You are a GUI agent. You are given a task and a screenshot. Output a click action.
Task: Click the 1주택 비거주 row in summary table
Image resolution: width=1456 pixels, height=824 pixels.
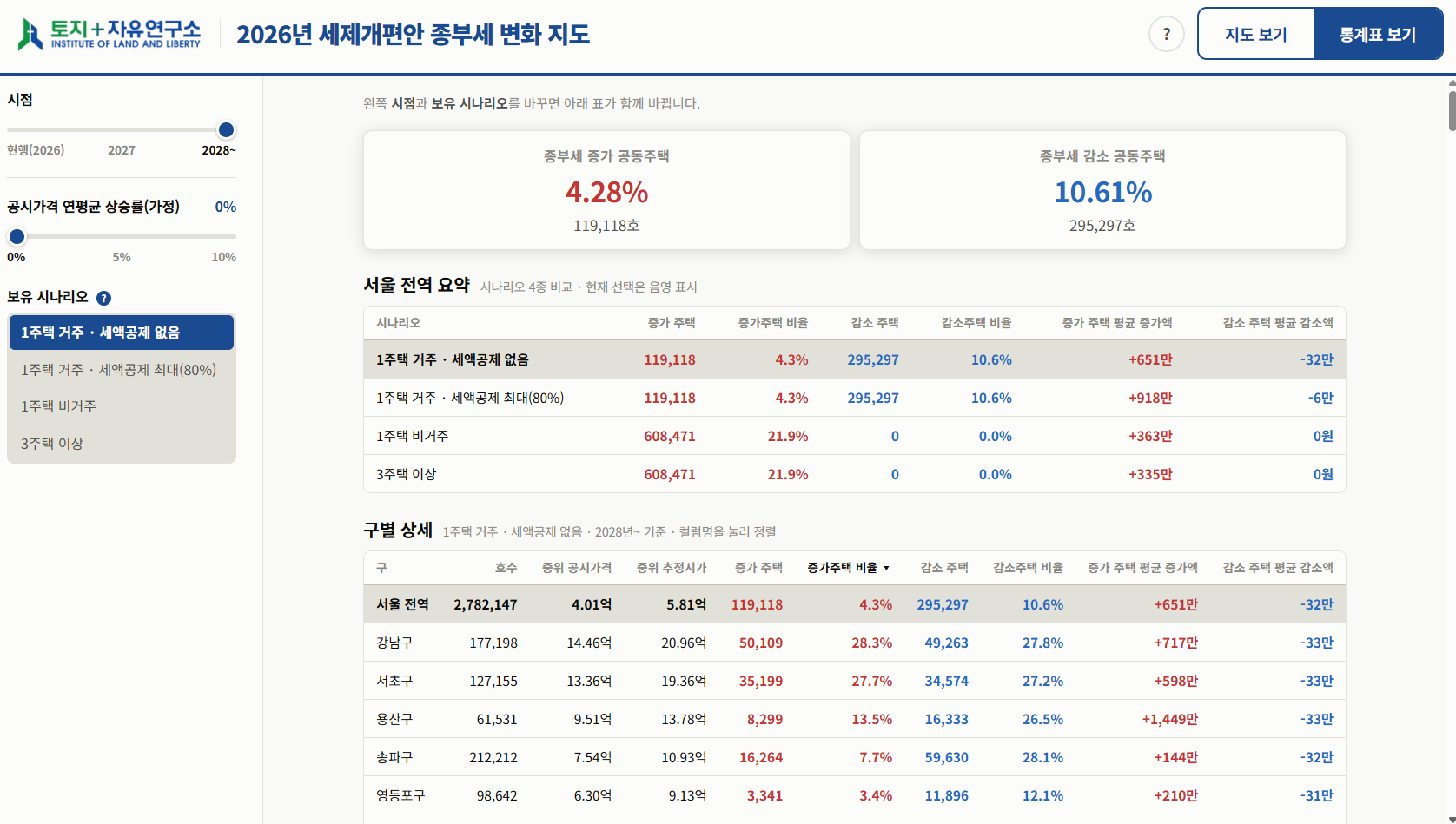(x=855, y=436)
